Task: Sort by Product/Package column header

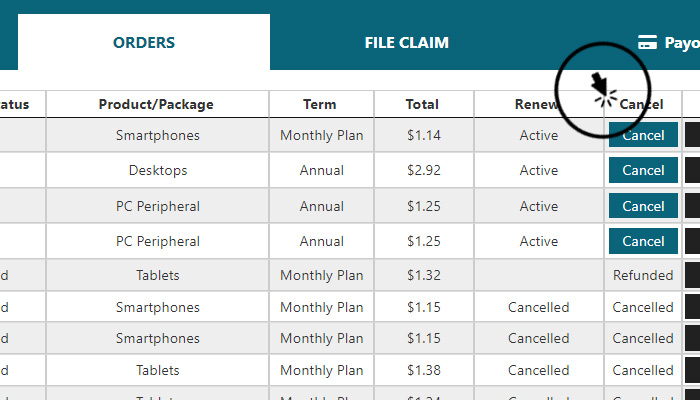Action: point(156,104)
